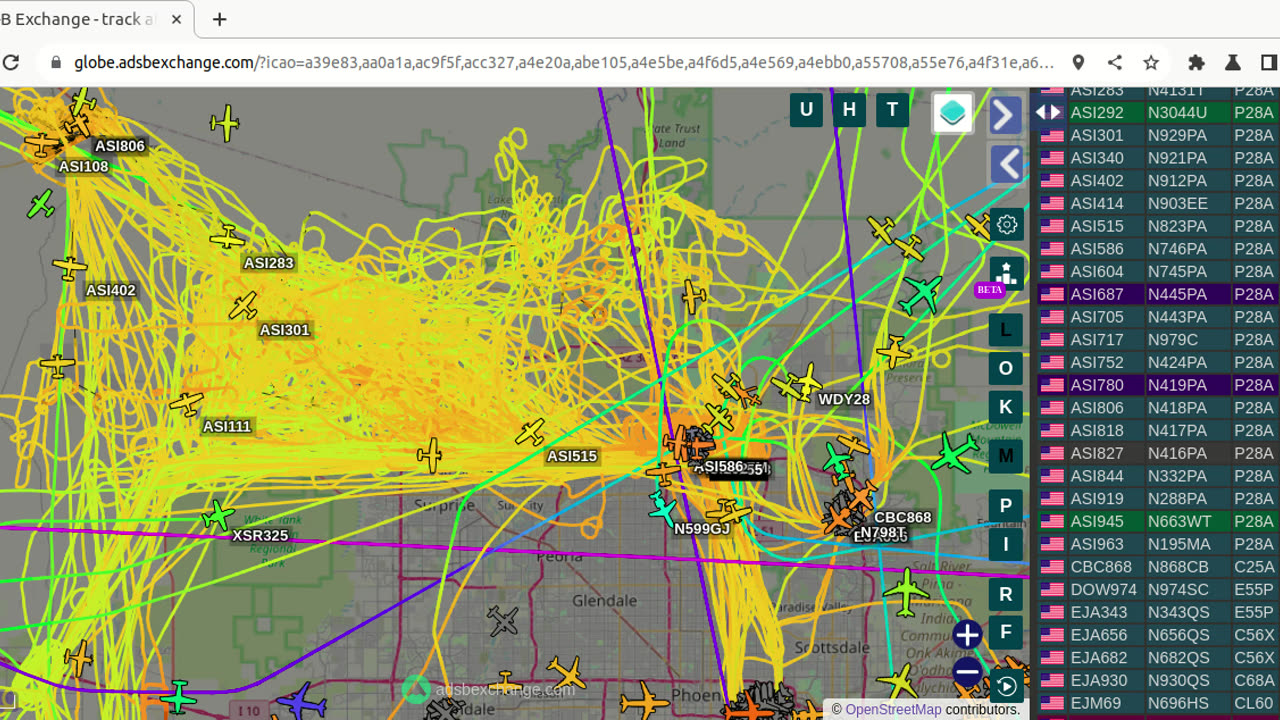Open the settings gear on the map
1280x720 pixels.
(1007, 224)
